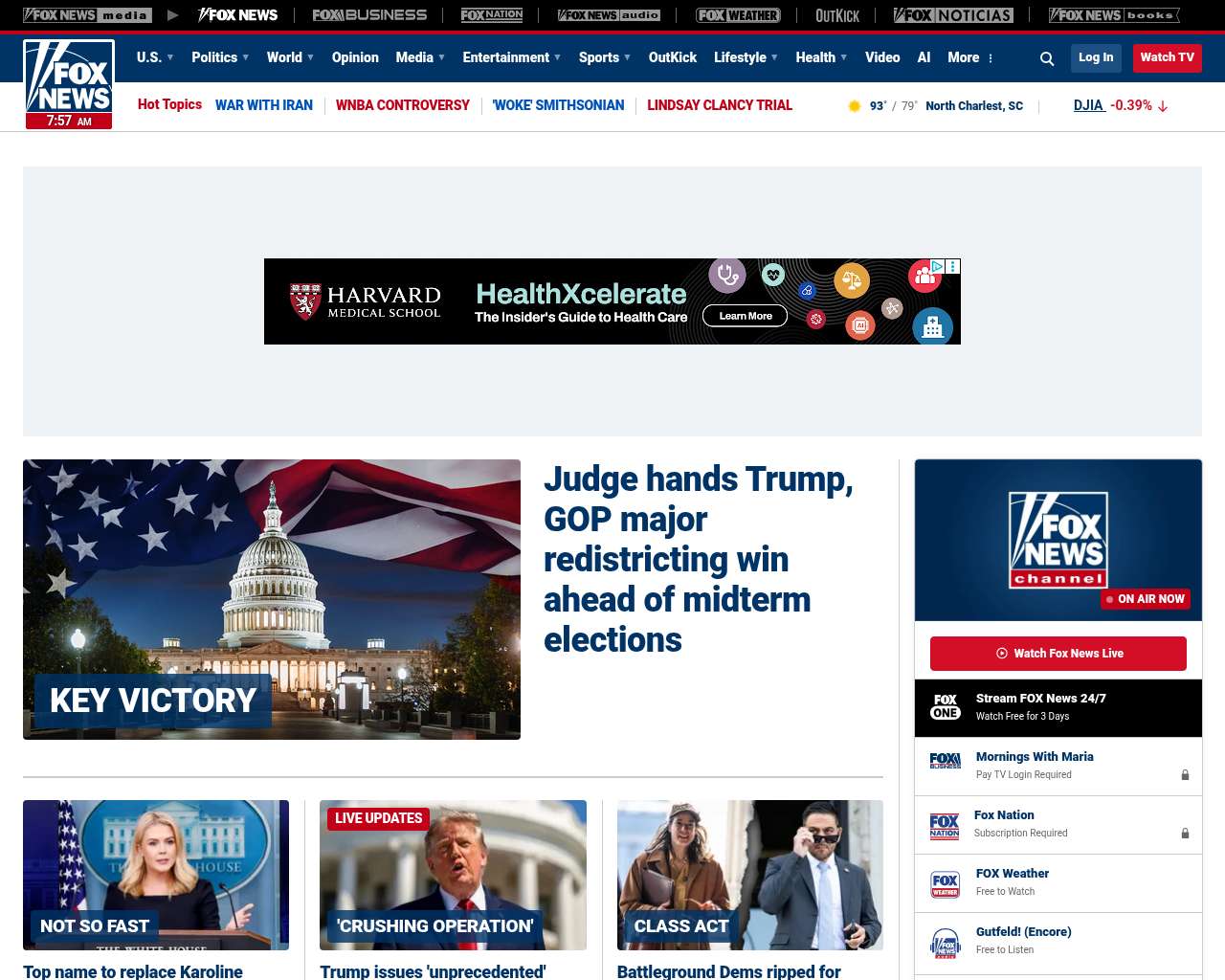Open WNBA CONTROVERSY hot topic
1225x980 pixels.
[x=403, y=105]
